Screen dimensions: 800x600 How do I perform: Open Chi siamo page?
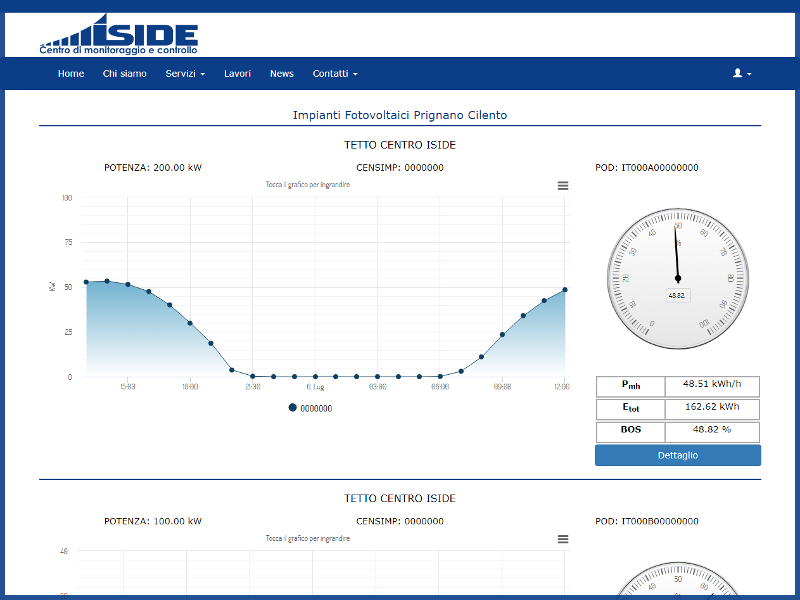[124, 73]
